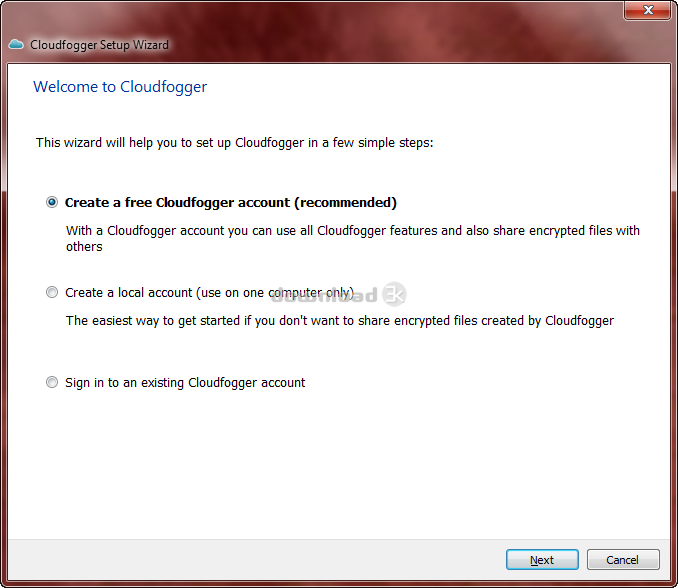Click the Cloudfogger cloud icon in title bar

pos(16,45)
